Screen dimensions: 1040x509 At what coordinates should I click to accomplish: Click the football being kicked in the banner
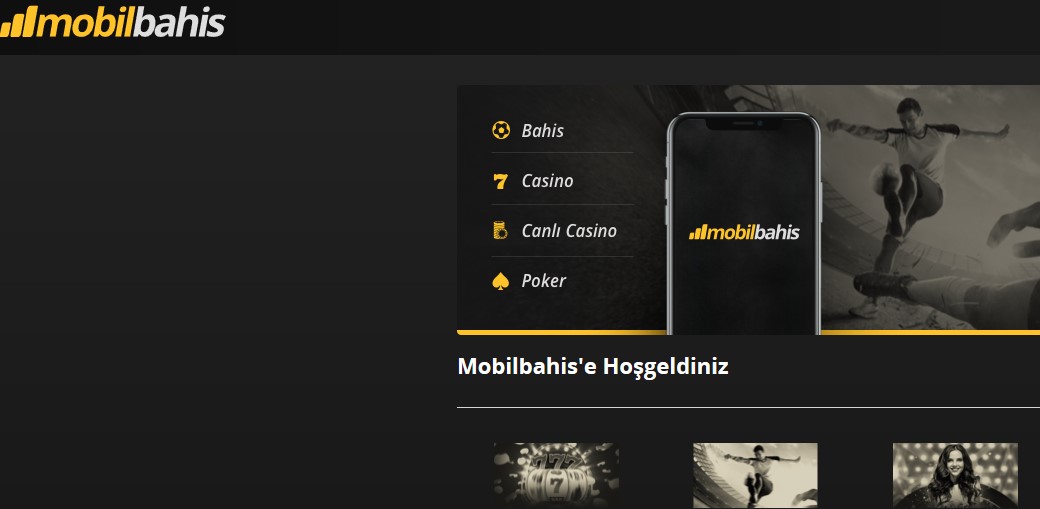click(885, 178)
